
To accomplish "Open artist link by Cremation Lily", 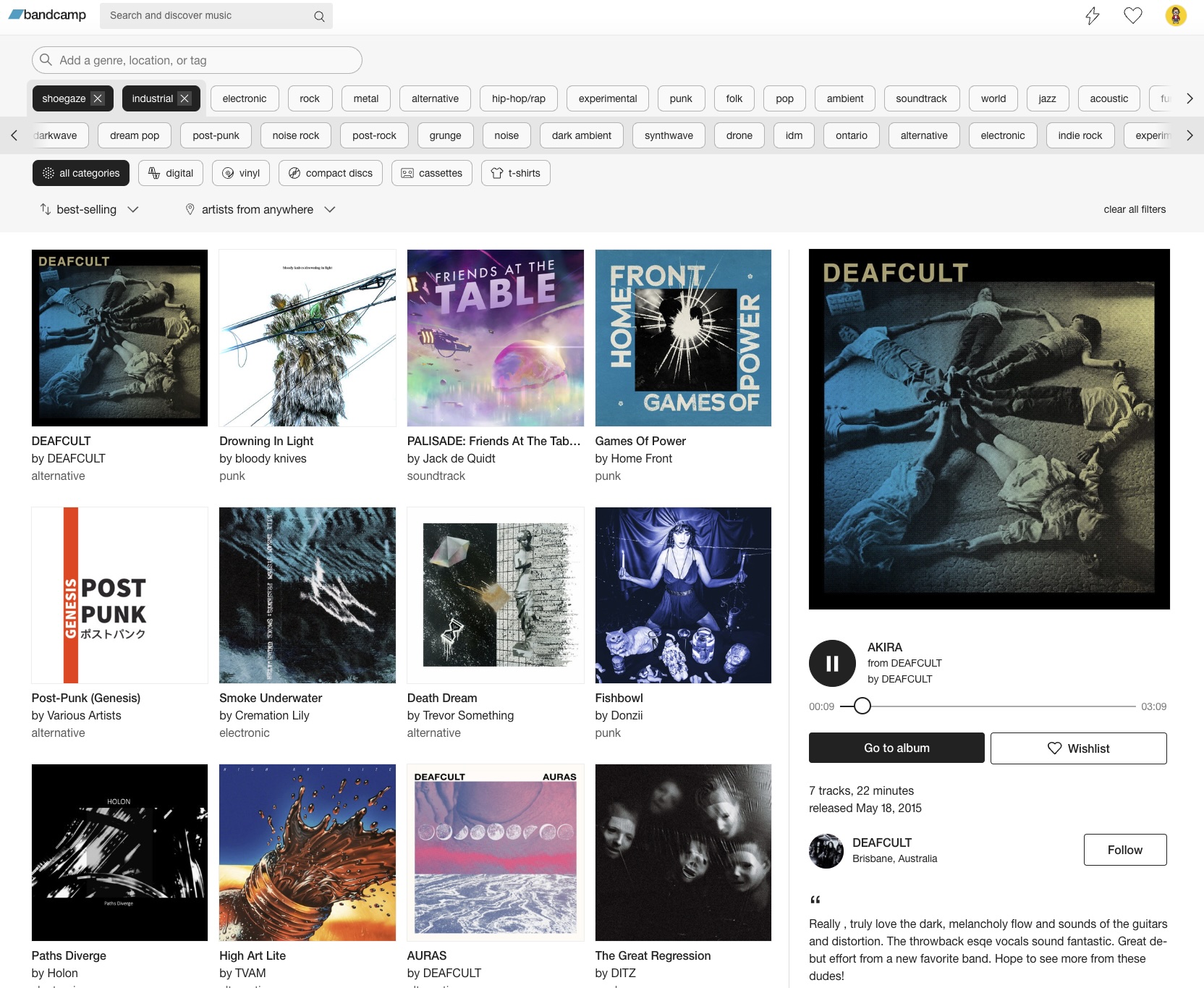I will [264, 715].
